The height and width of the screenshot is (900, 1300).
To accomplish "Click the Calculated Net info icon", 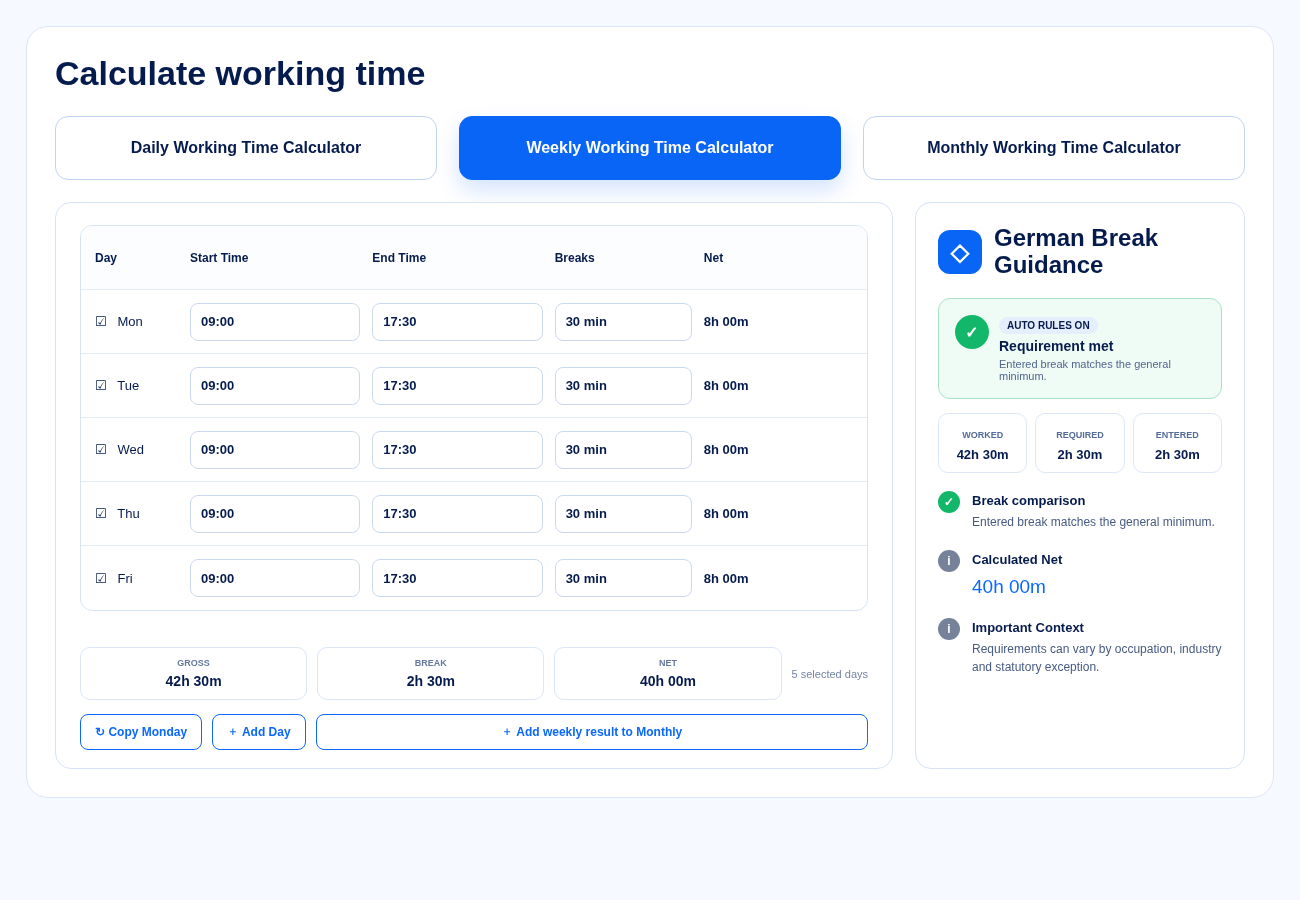I will [949, 561].
